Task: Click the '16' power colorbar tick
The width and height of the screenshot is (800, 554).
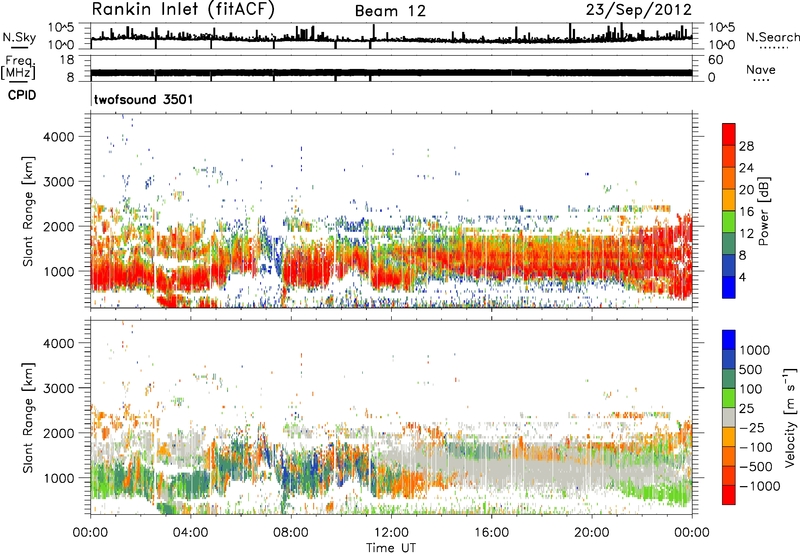Action: (x=746, y=212)
